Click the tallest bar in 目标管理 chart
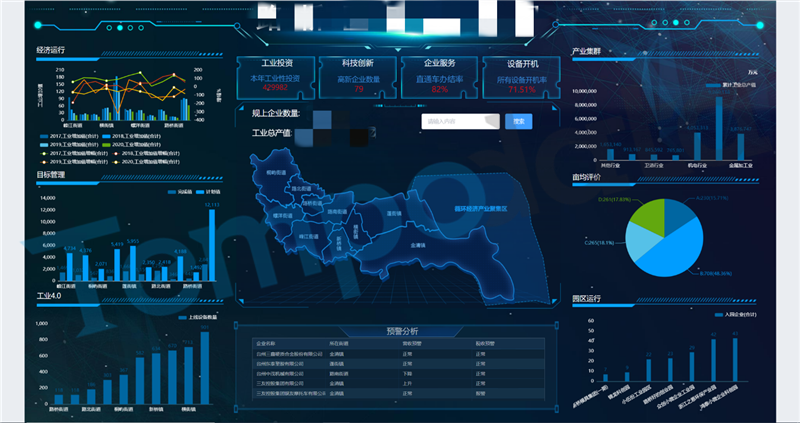The height and width of the screenshot is (423, 800). click(x=211, y=244)
